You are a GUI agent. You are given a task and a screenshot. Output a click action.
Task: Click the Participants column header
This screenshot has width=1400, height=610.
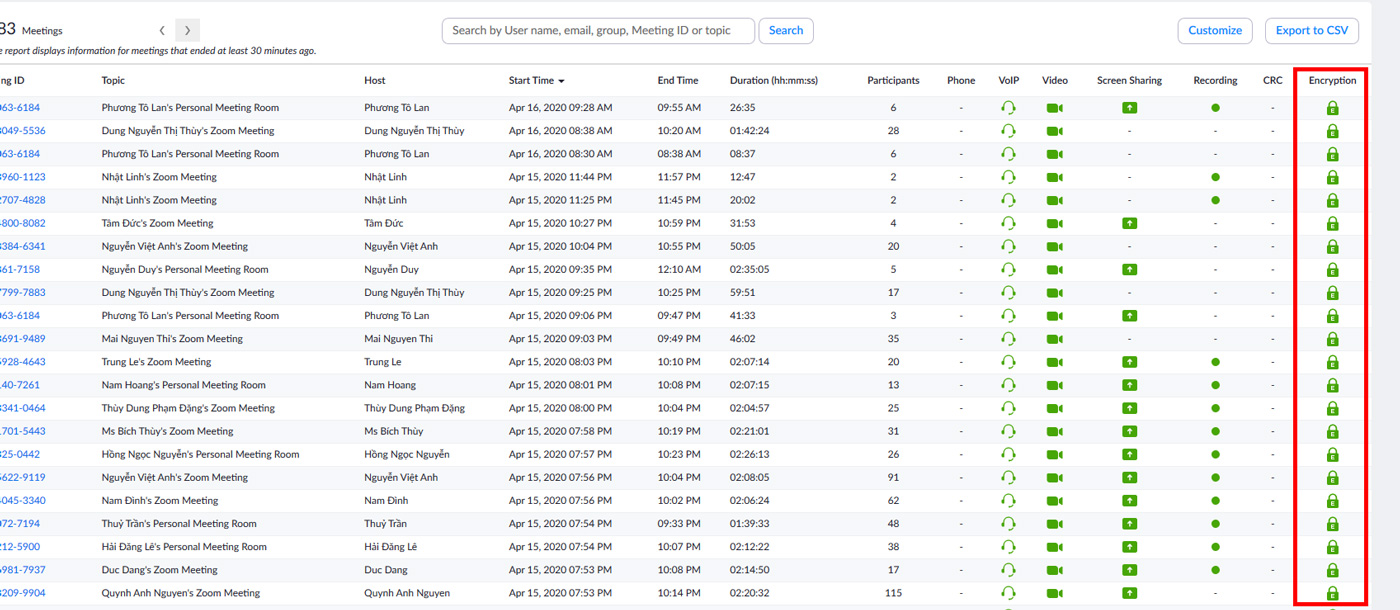point(892,81)
